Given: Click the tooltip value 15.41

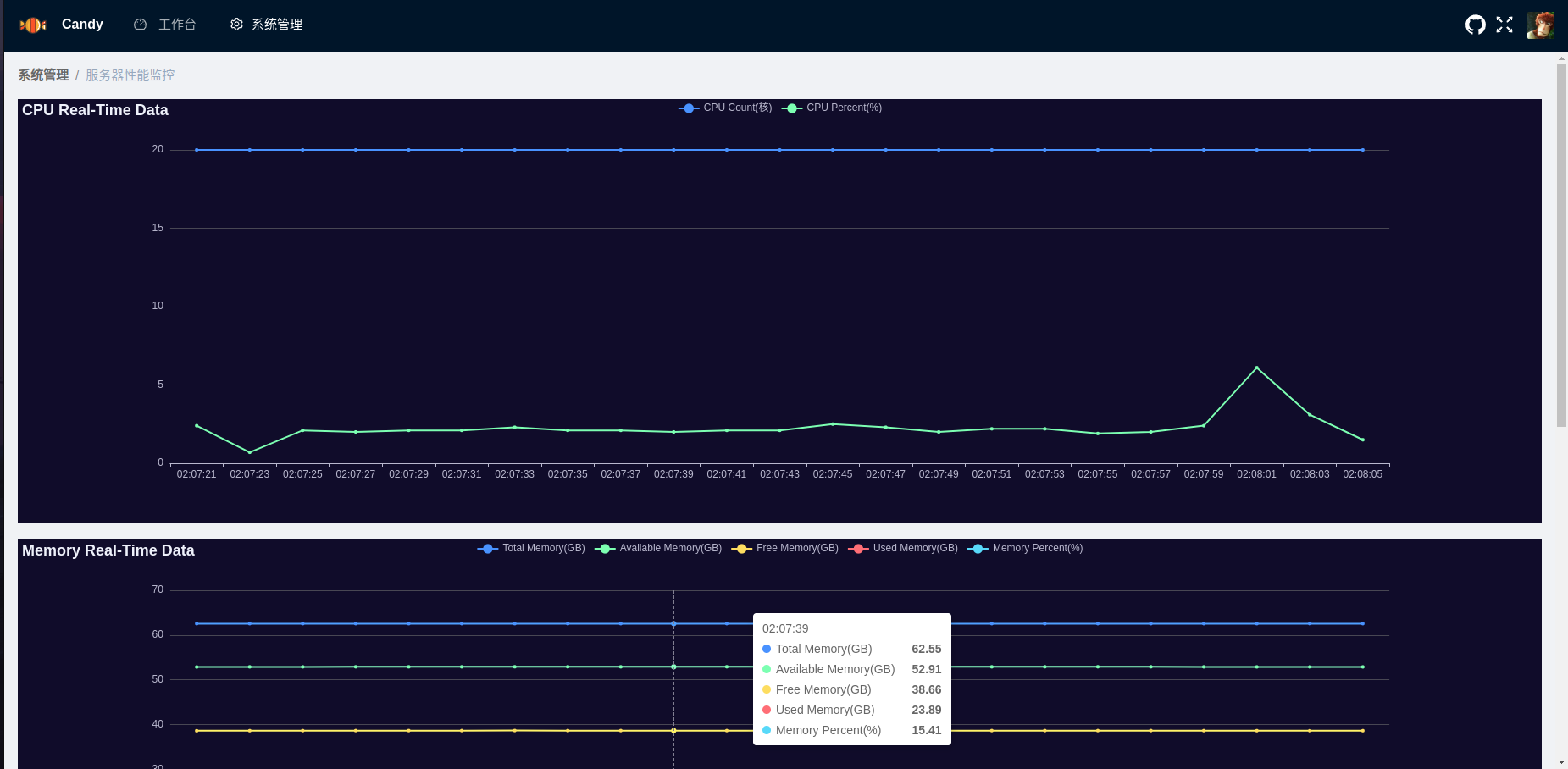Looking at the screenshot, I should point(927,730).
